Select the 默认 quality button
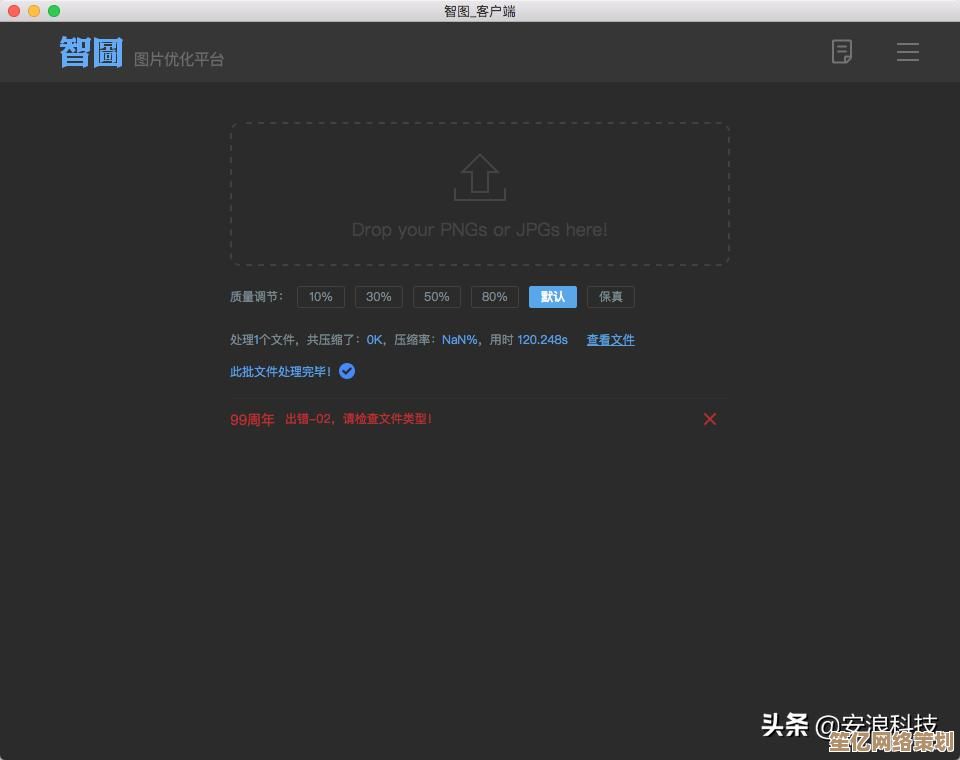Screen dimensions: 960x760 pyautogui.click(x=553, y=297)
